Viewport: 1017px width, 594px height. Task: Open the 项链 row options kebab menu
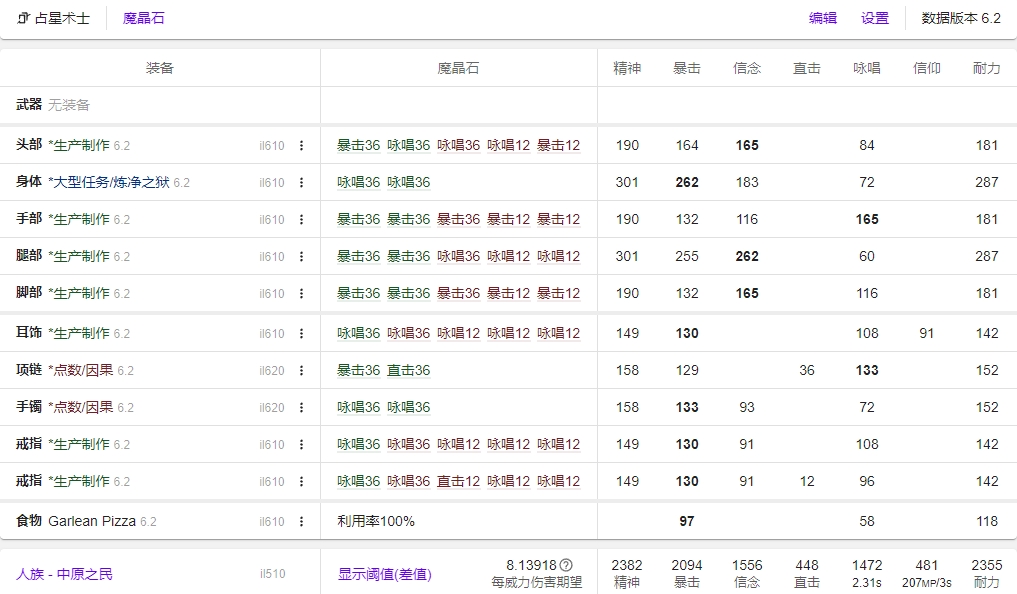[x=302, y=369]
